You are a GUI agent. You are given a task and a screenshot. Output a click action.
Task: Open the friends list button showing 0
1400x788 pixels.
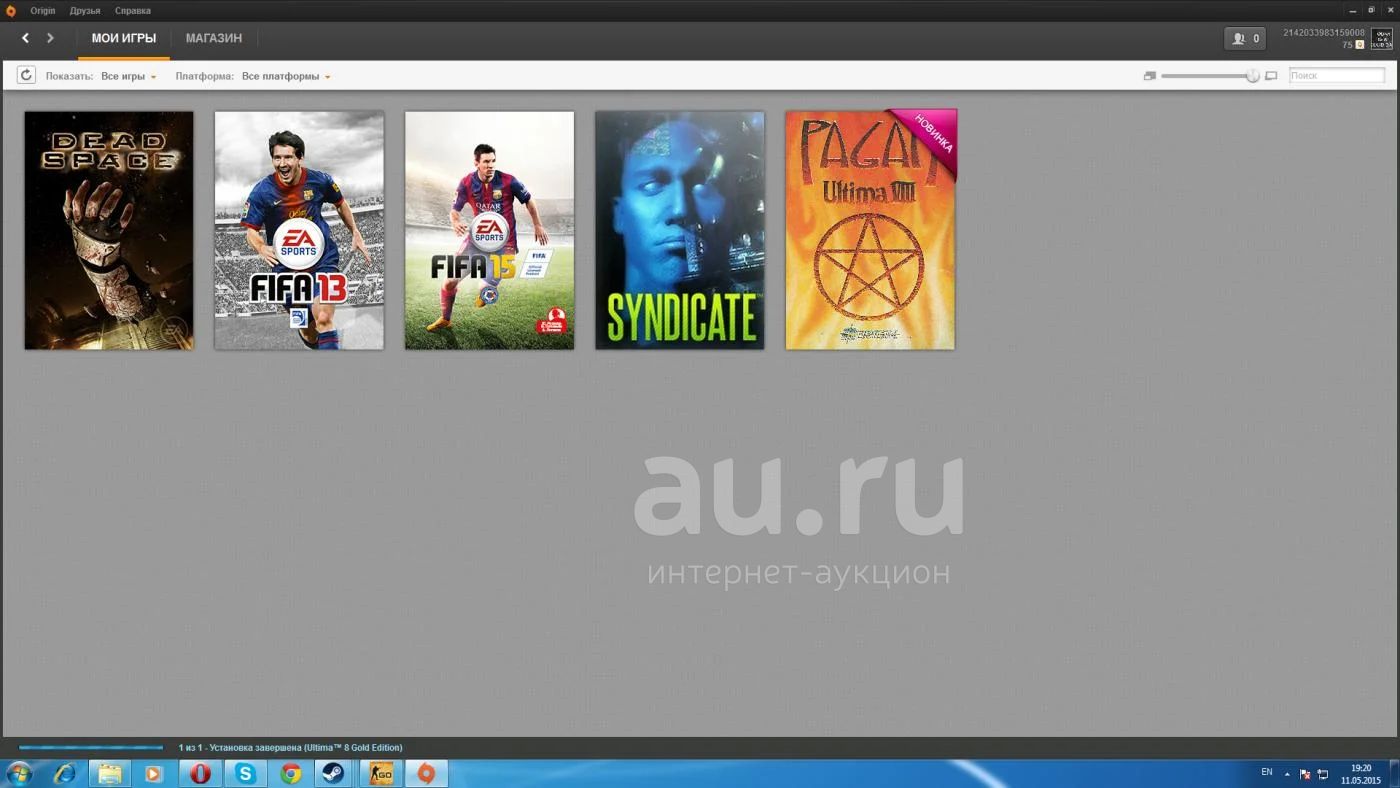click(1245, 38)
